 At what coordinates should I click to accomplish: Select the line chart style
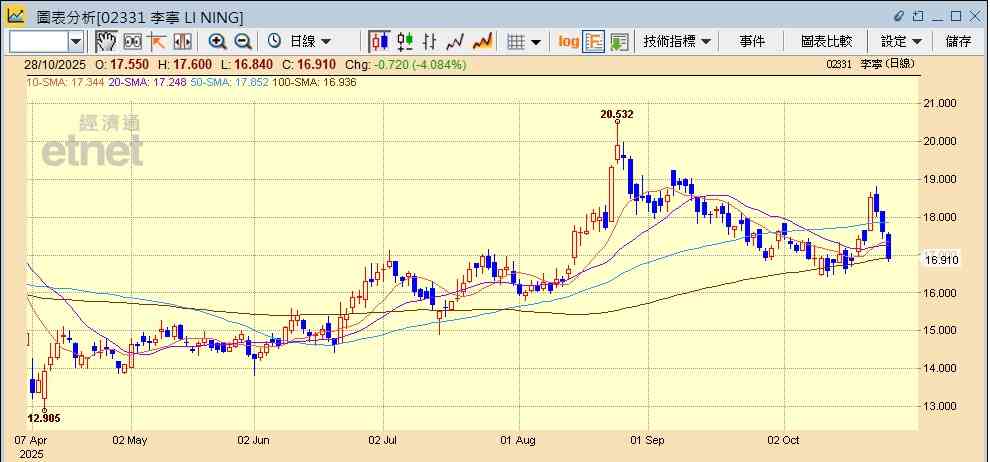(x=456, y=41)
